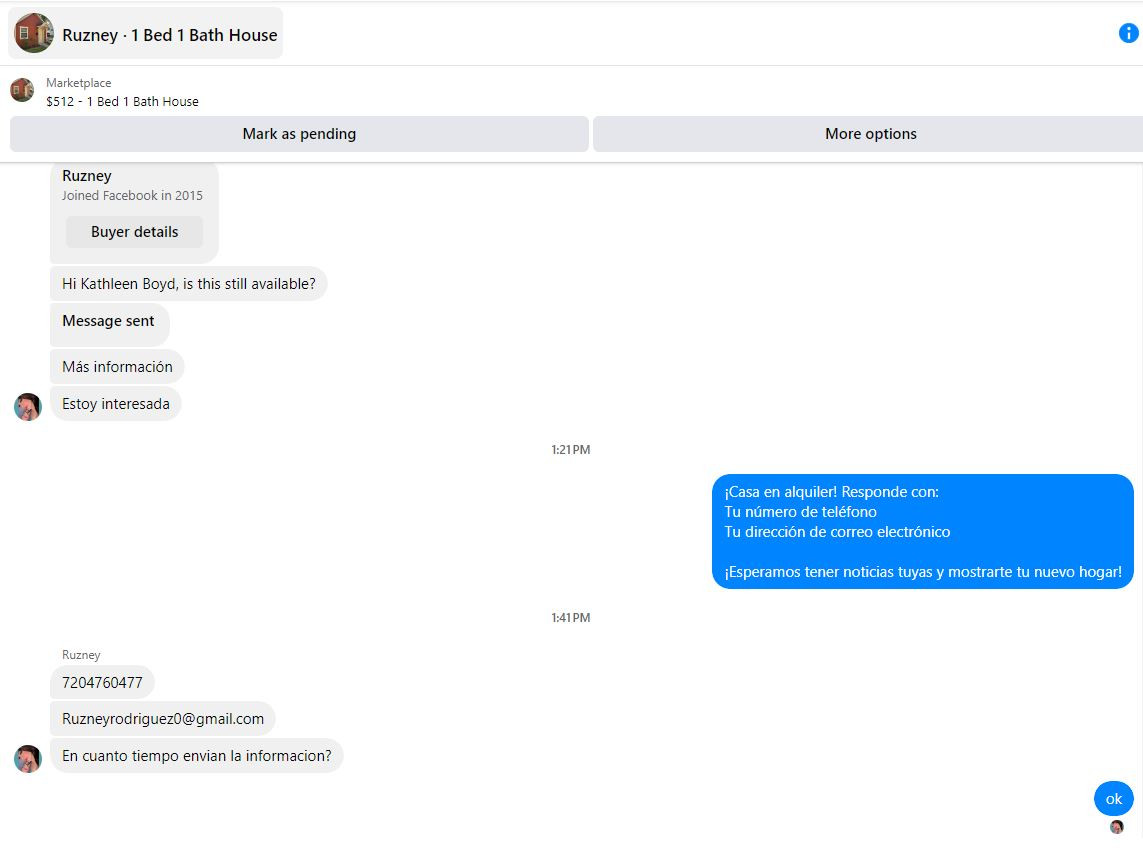This screenshot has width=1143, height=848.
Task: Click the 'Message sent' bubble
Action: click(x=109, y=324)
